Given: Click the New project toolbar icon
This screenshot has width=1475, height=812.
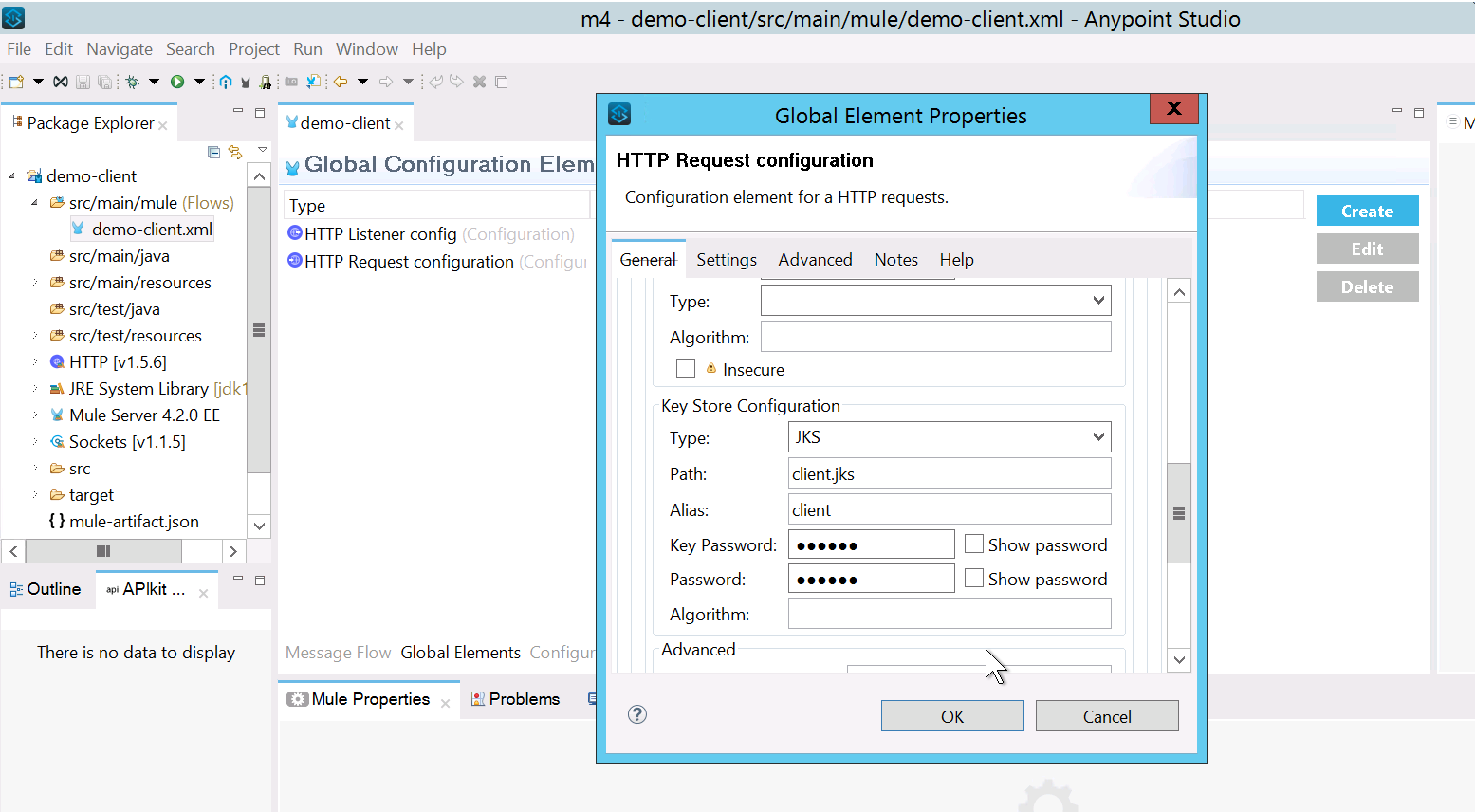Looking at the screenshot, I should [16, 82].
